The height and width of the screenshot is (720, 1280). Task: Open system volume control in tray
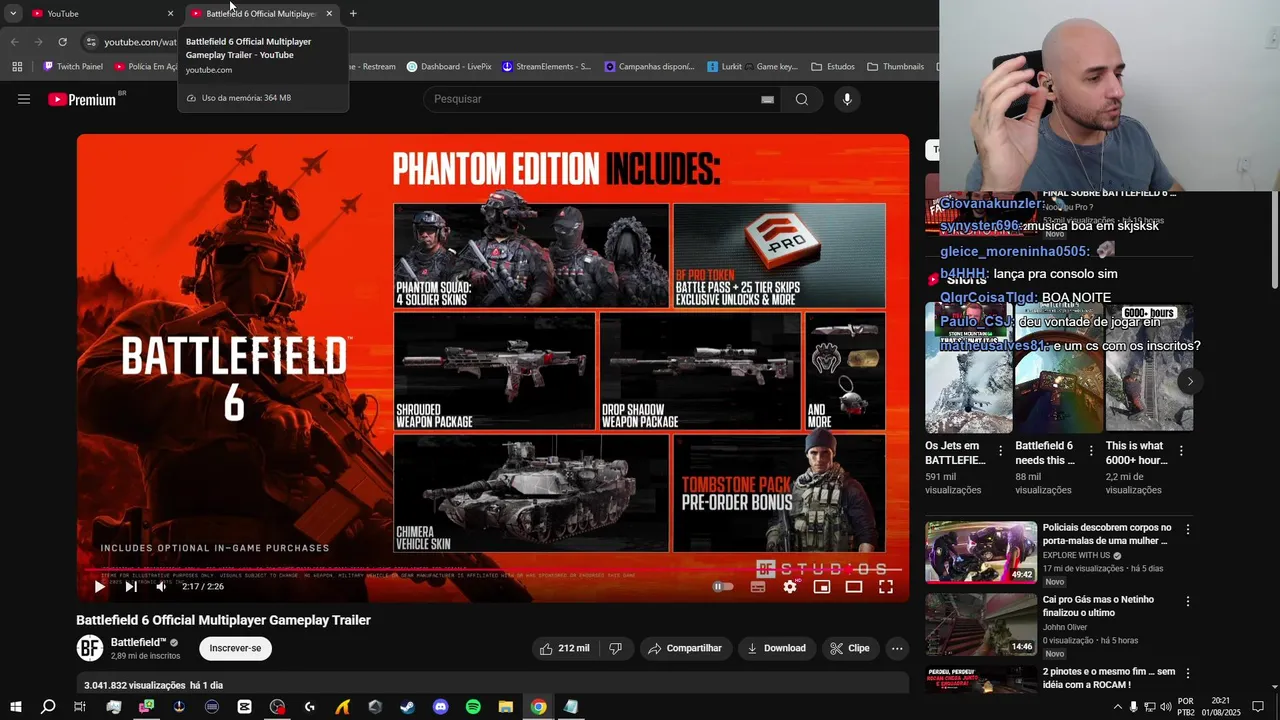(1165, 707)
